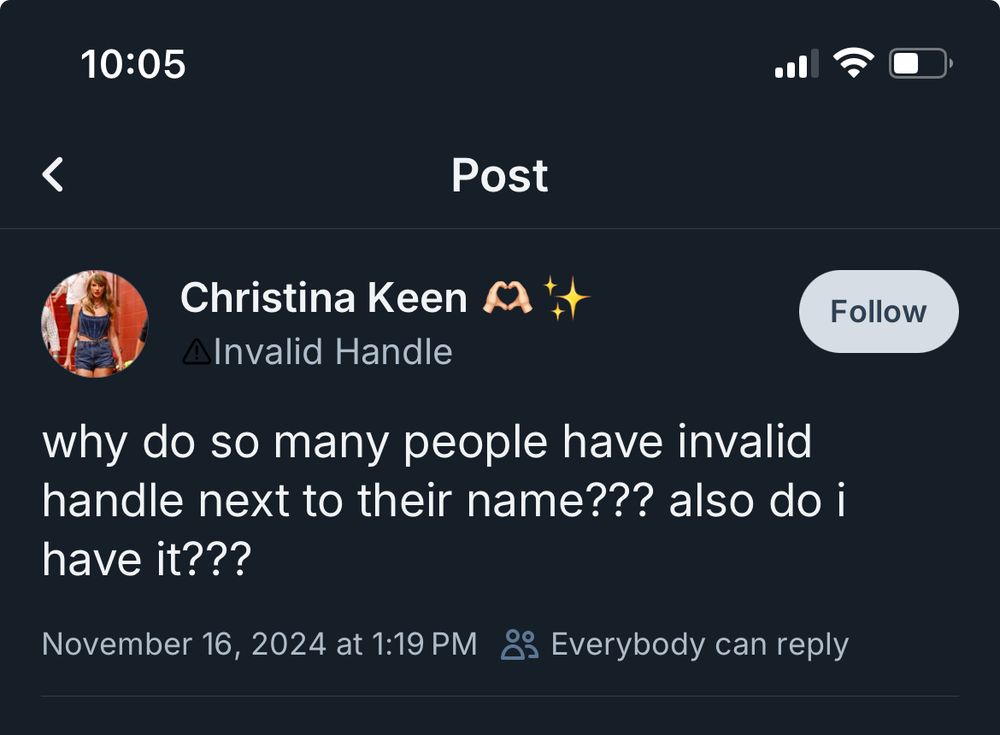The image size is (1000, 735).
Task: Follow Christina Keen using the Follow button
Action: click(x=877, y=311)
